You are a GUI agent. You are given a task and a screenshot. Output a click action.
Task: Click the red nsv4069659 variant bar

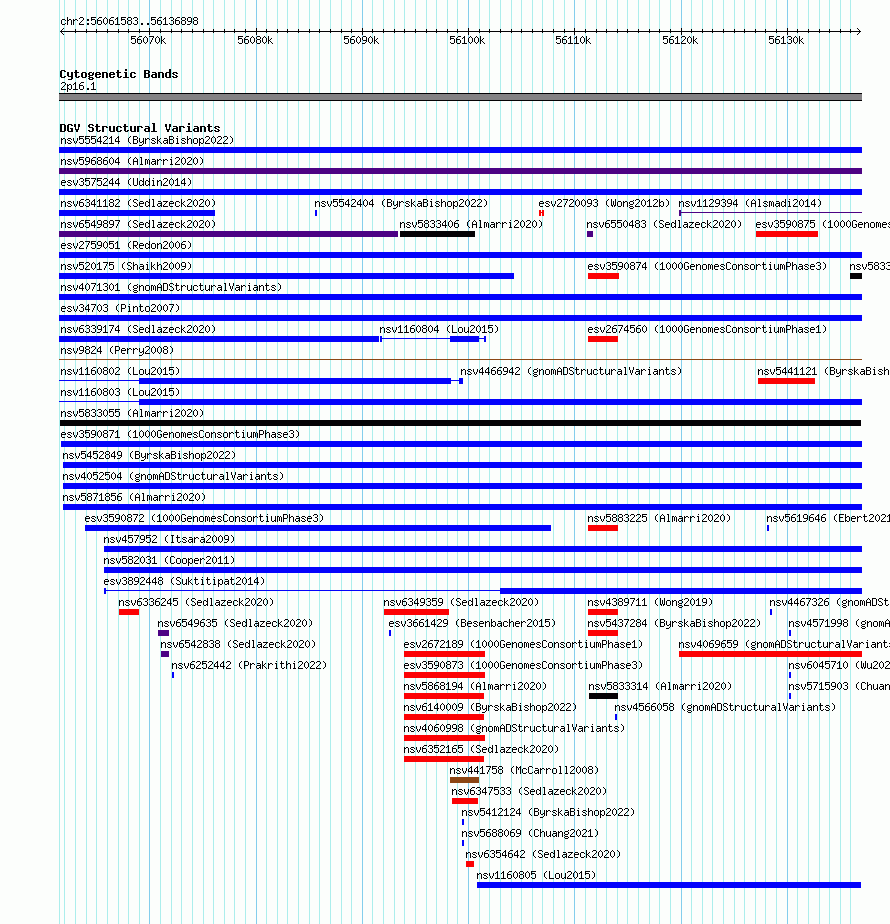(x=770, y=654)
